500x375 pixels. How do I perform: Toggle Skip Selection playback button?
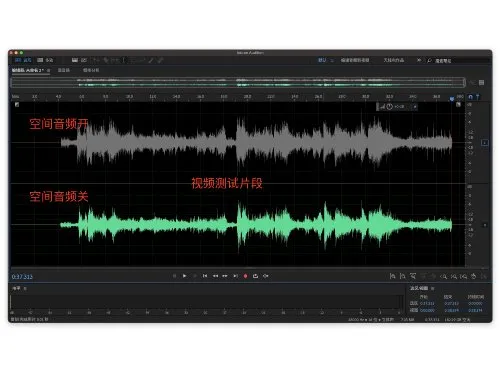[x=266, y=276]
